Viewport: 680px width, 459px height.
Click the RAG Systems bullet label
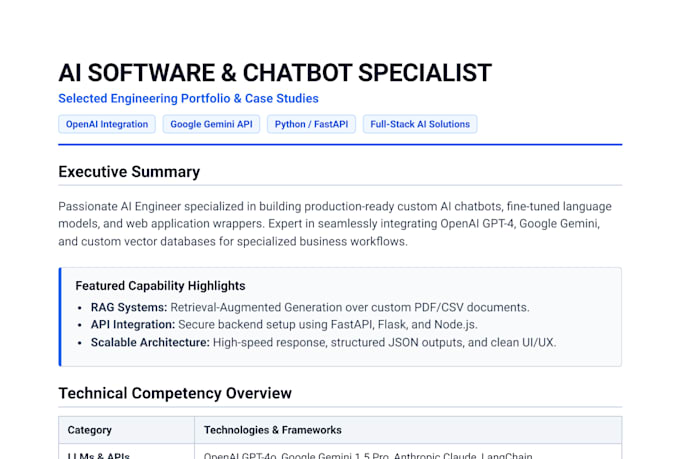pyautogui.click(x=129, y=307)
